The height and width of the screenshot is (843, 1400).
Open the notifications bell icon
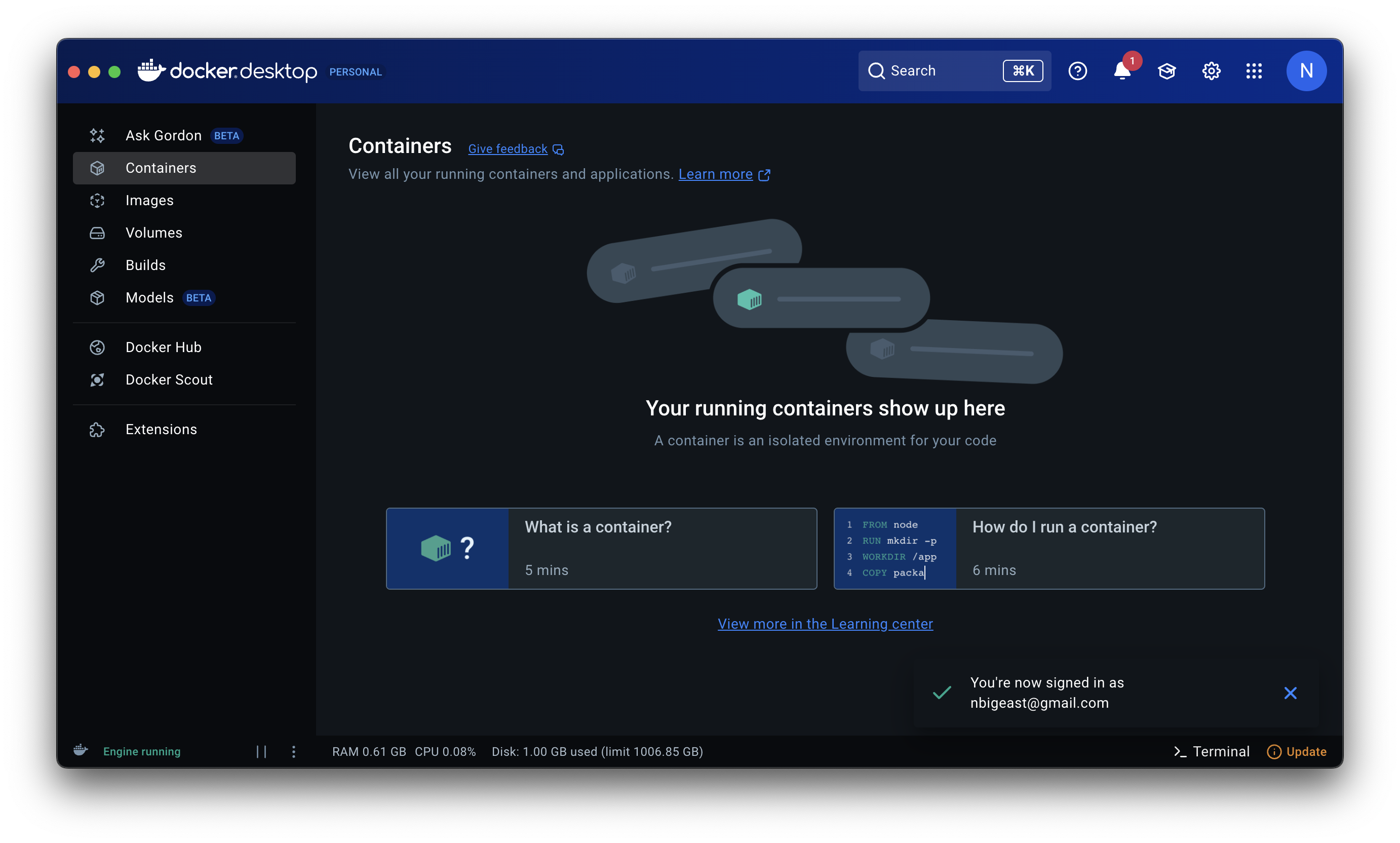(x=1122, y=71)
